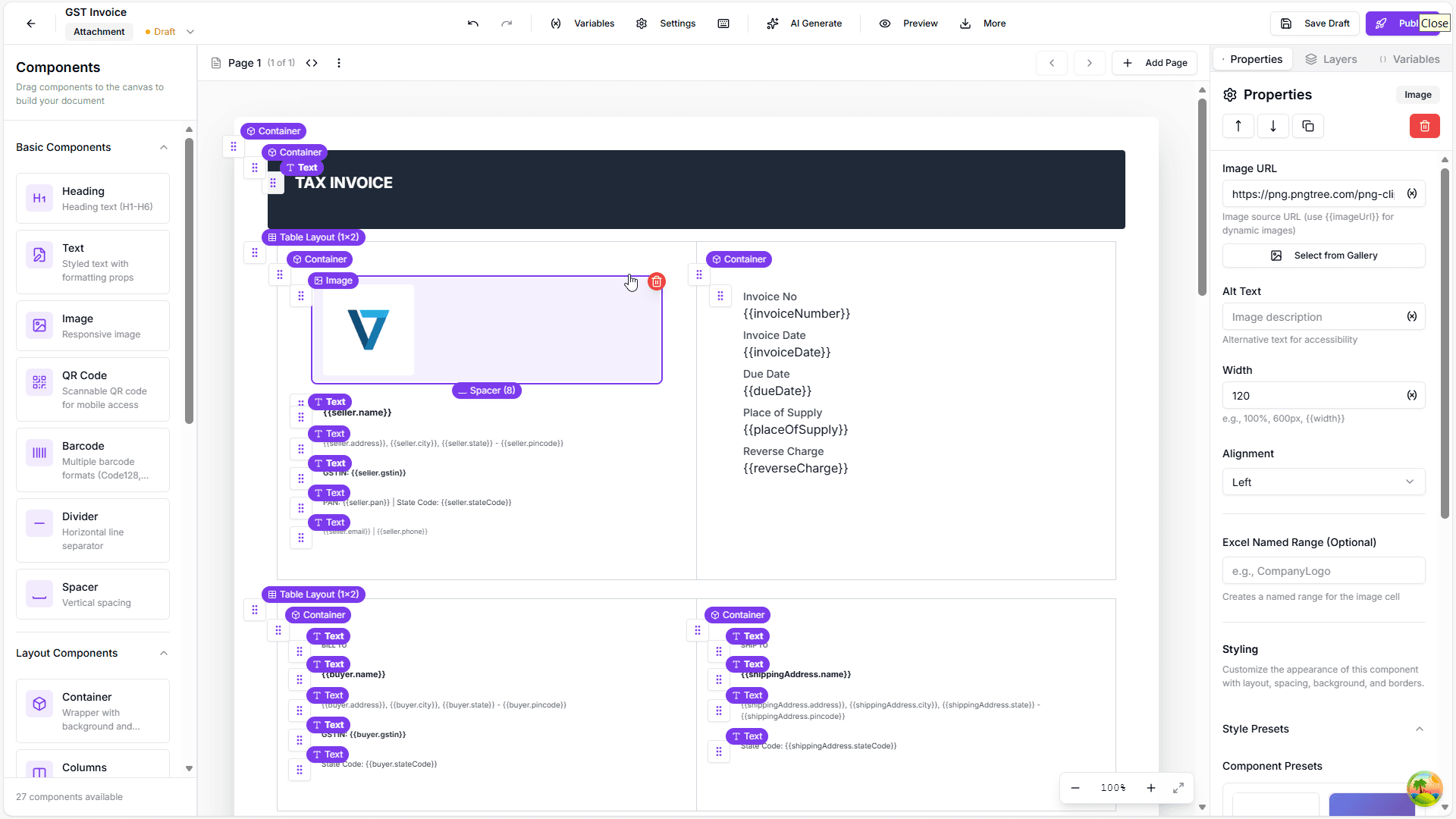This screenshot has width=1456, height=819.
Task: Select the Attachment tab under GST Invoice
Action: tap(99, 32)
